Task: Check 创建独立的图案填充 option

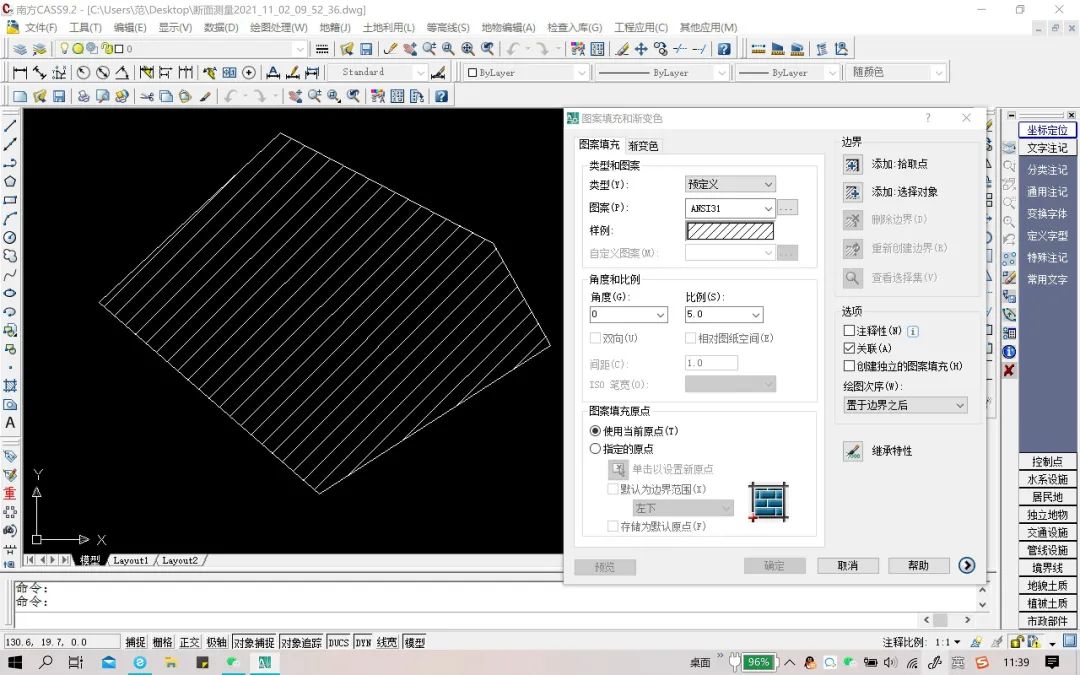Action: point(849,366)
